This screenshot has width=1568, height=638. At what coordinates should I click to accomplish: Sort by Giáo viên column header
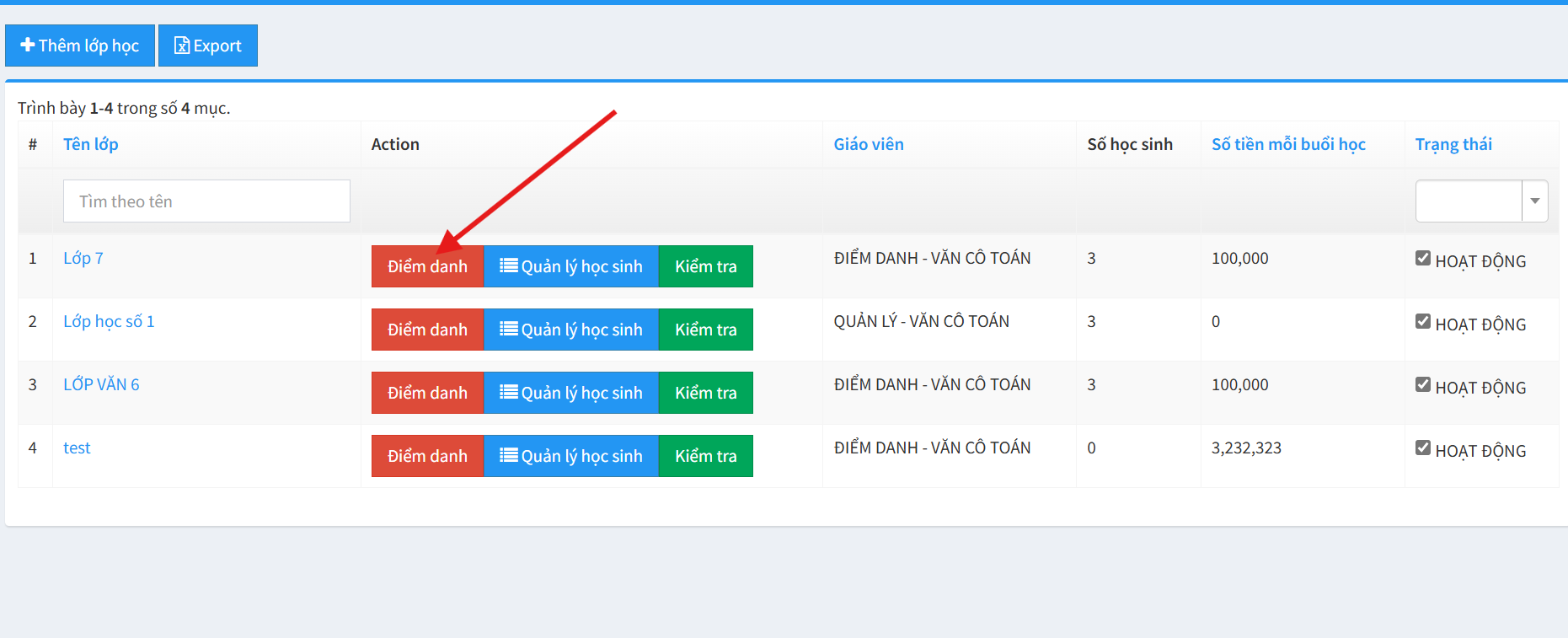click(x=869, y=144)
